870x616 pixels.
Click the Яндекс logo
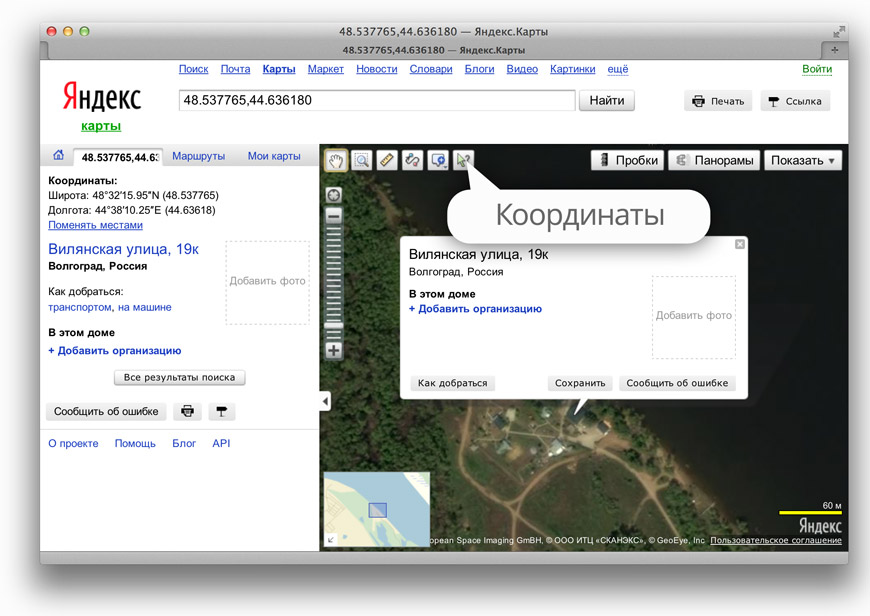[102, 97]
